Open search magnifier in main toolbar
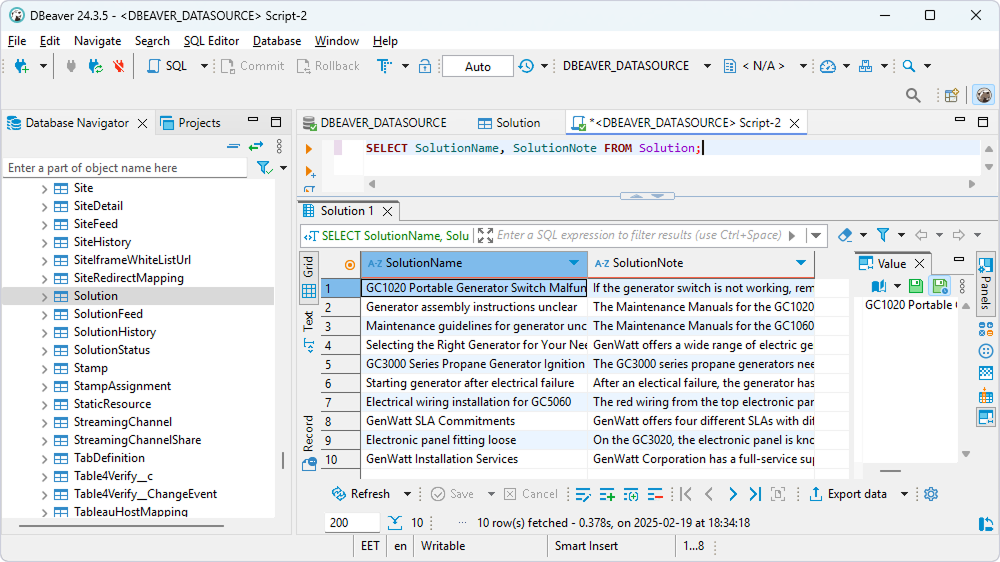Viewport: 1000px width, 562px height. tap(909, 66)
